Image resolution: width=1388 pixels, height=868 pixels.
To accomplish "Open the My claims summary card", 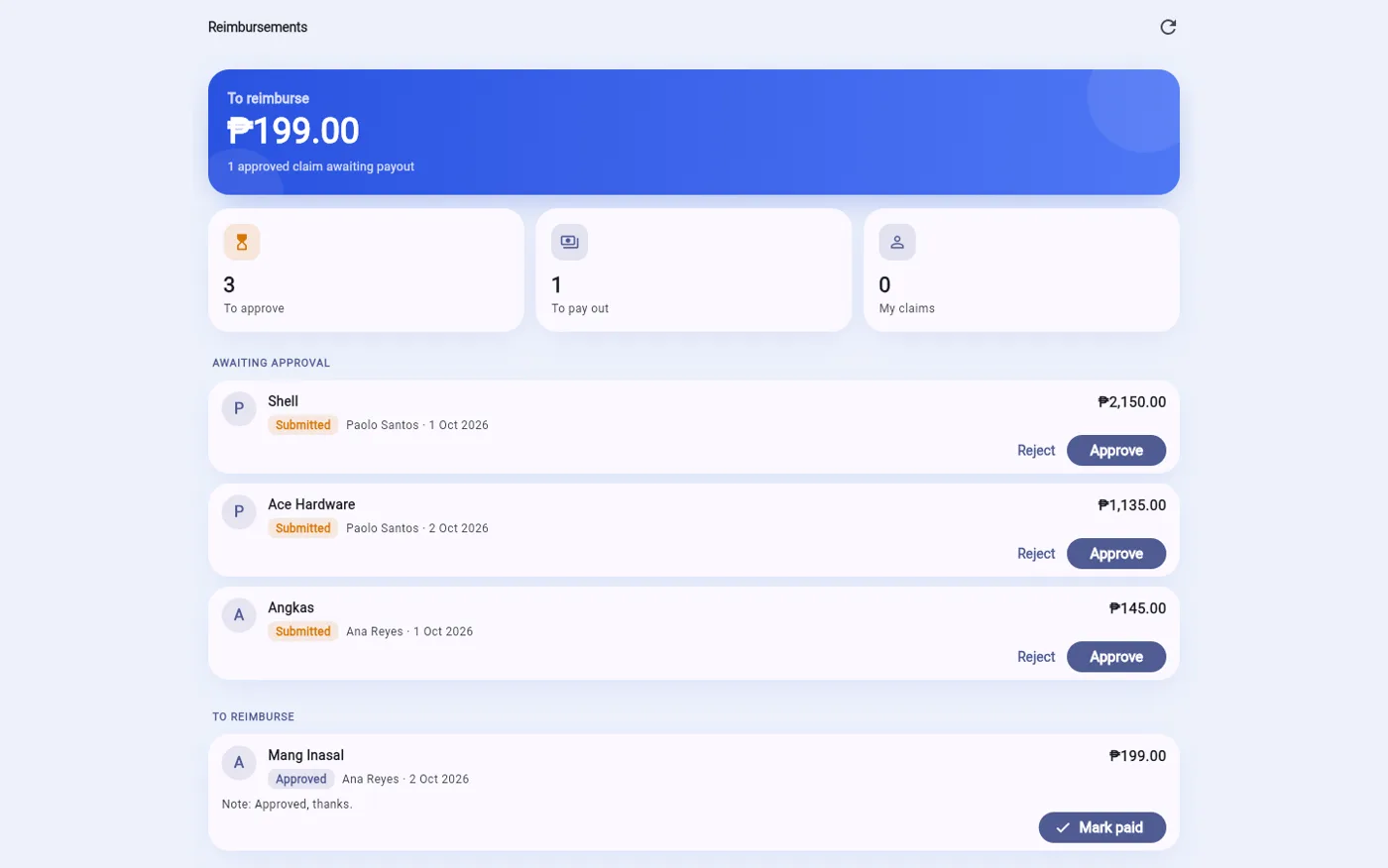I will pyautogui.click(x=1021, y=270).
